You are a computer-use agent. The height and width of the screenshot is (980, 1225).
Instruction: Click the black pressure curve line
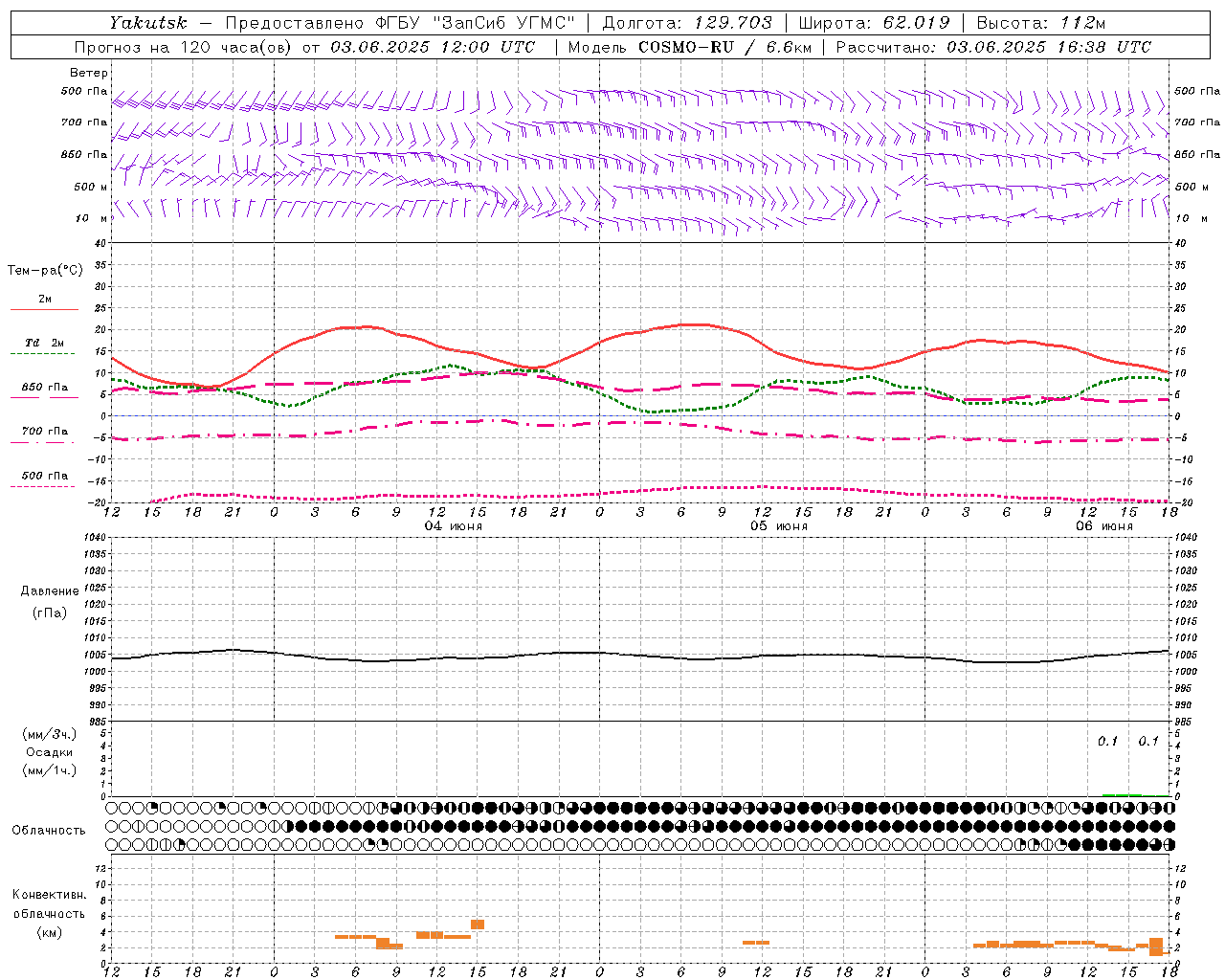(x=640, y=656)
